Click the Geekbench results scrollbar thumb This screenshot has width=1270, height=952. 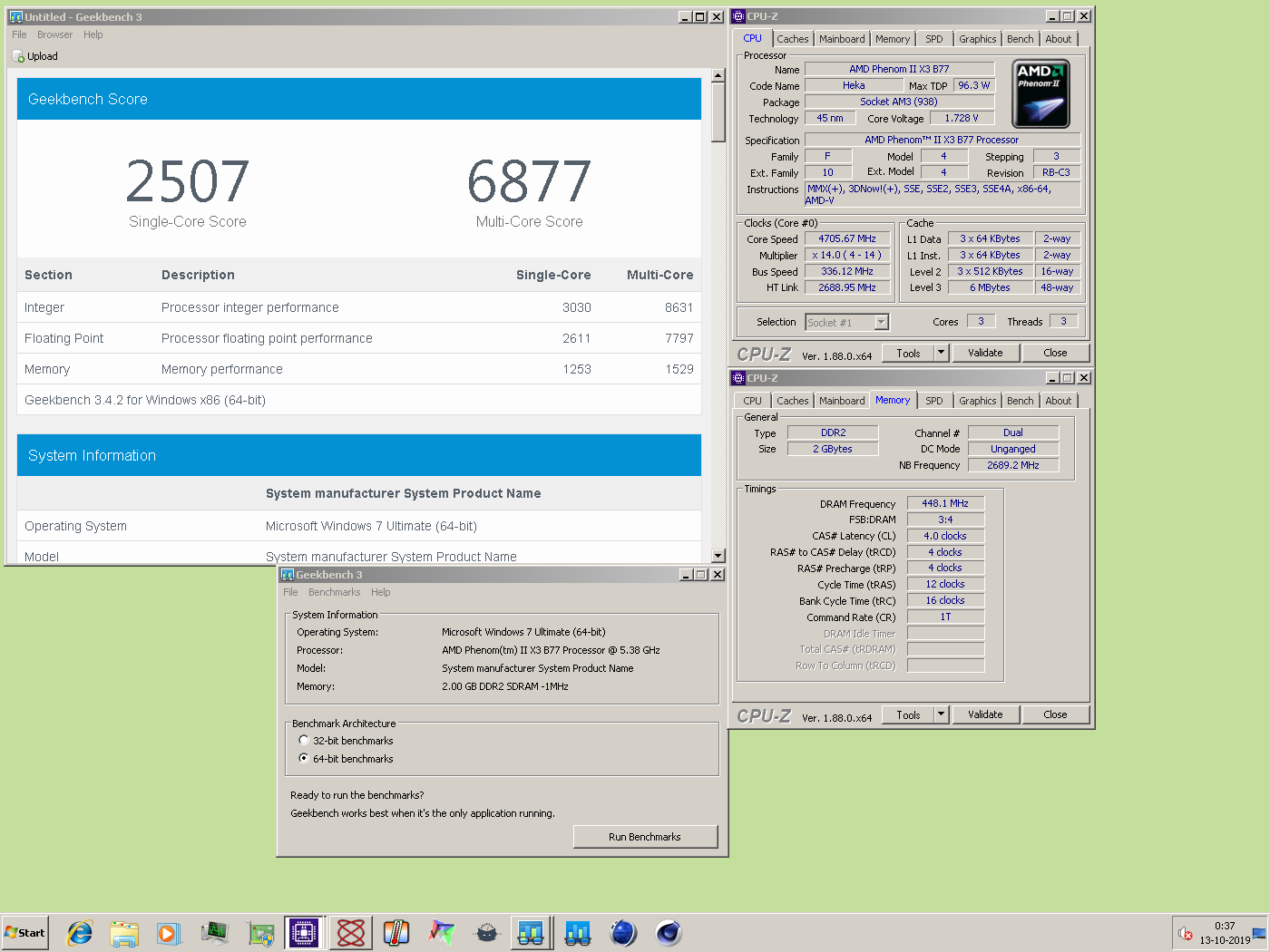pyautogui.click(x=718, y=112)
